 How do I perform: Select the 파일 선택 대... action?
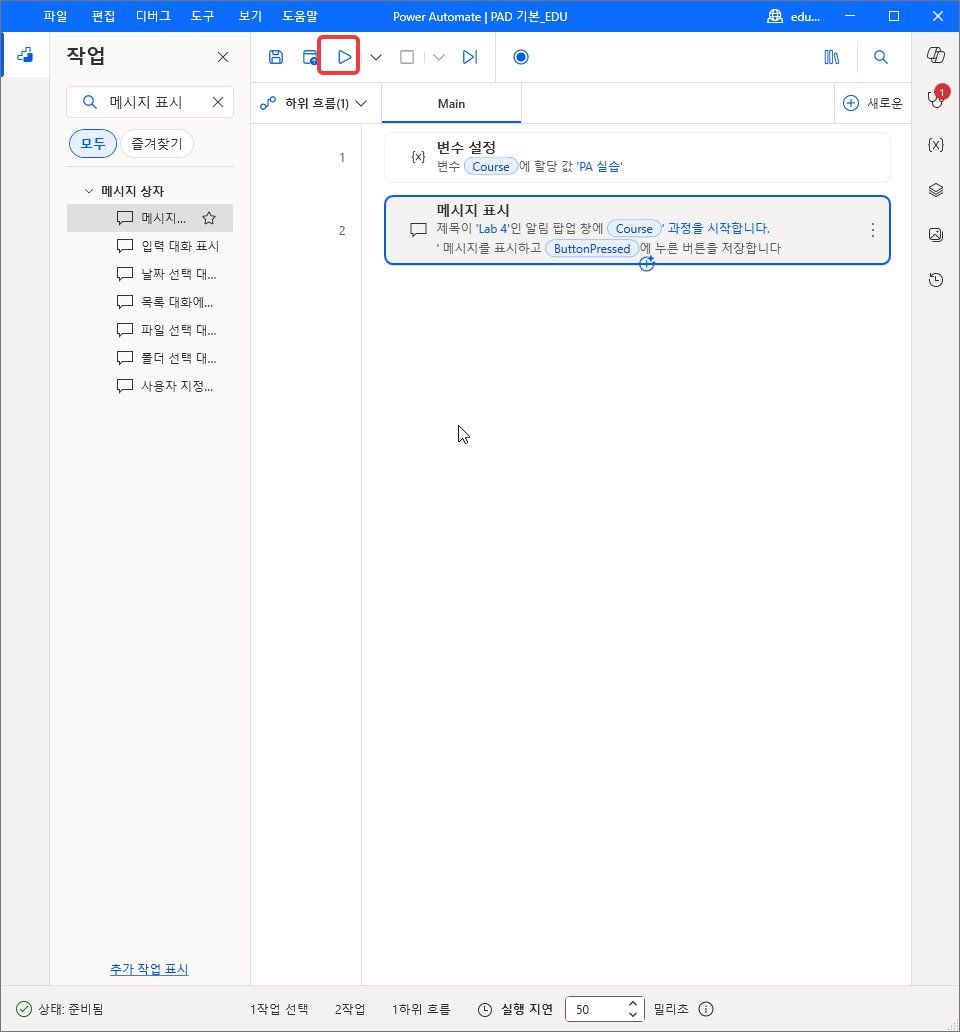coord(150,330)
